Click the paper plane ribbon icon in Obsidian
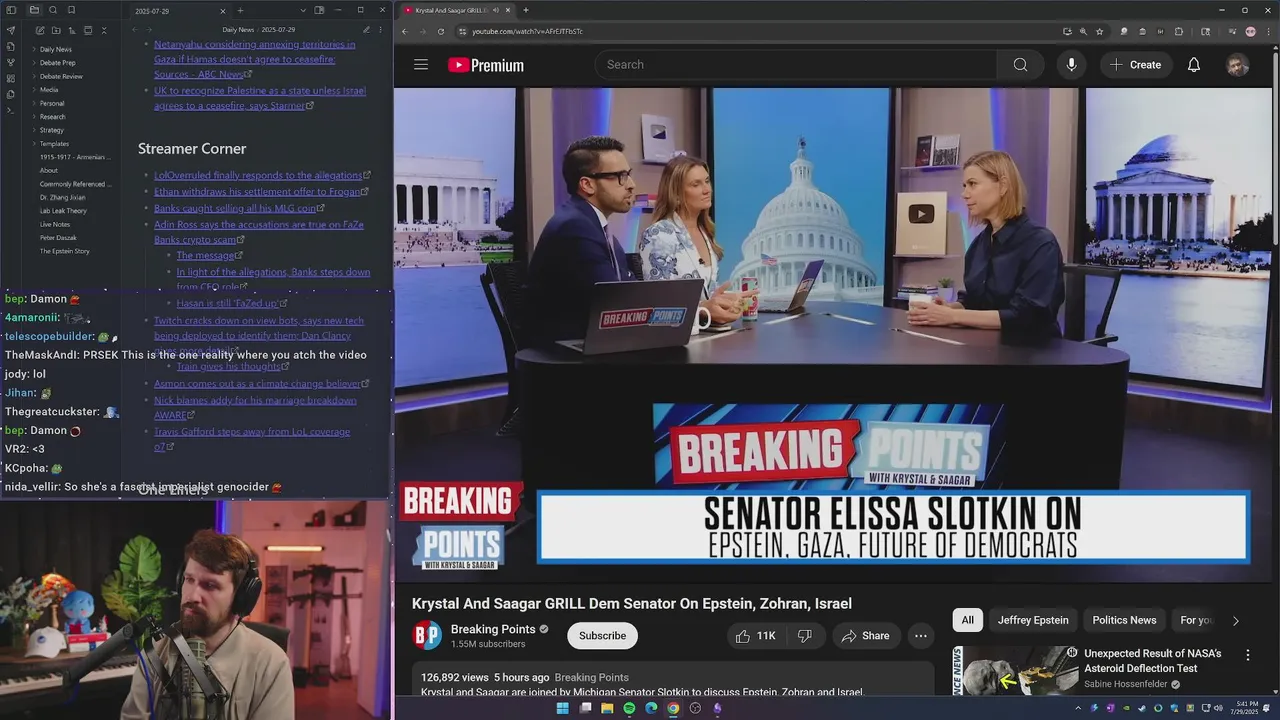1280x720 pixels. (x=11, y=30)
